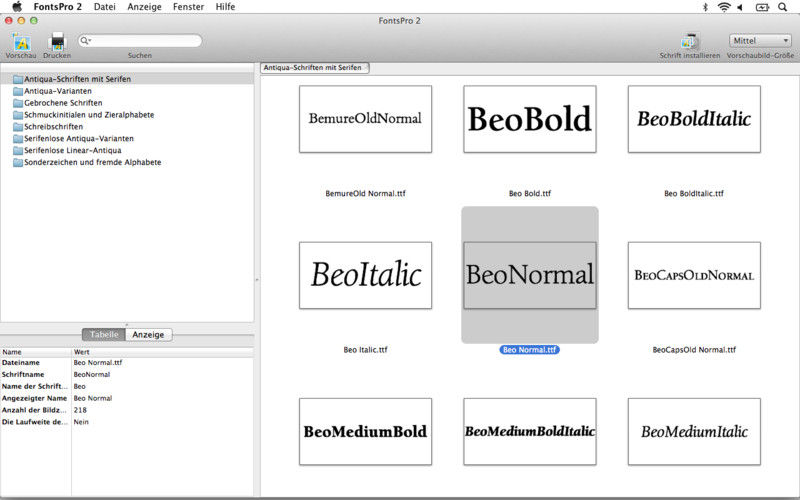Select the BeoCapsOldNormal font thumbnail
The image size is (800, 500).
(x=694, y=275)
